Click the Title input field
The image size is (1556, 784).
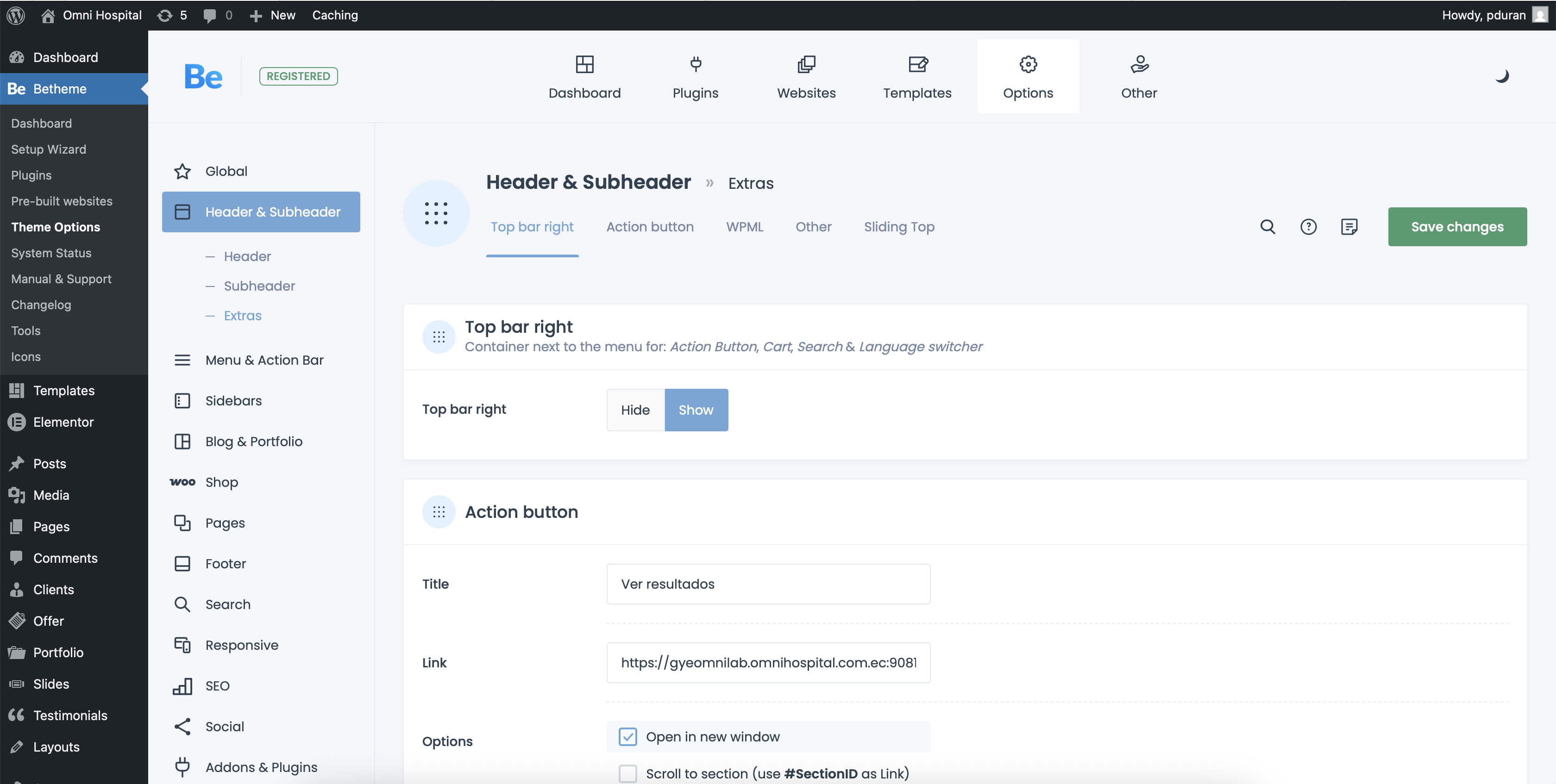coord(768,584)
